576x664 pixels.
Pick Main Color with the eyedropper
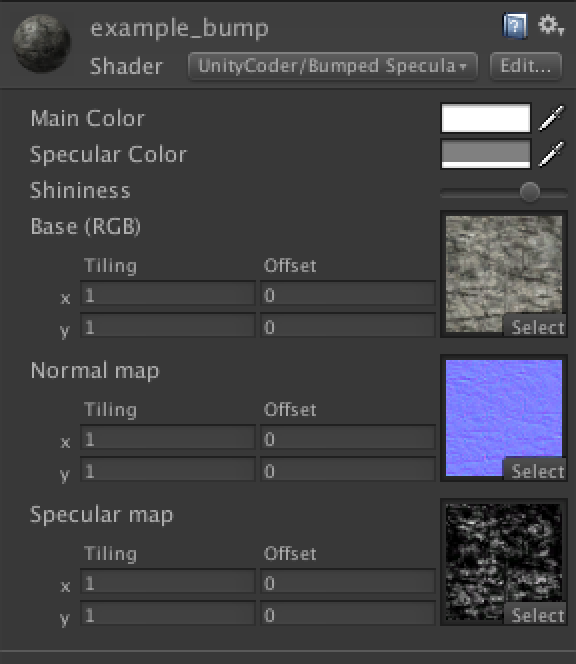(551, 118)
